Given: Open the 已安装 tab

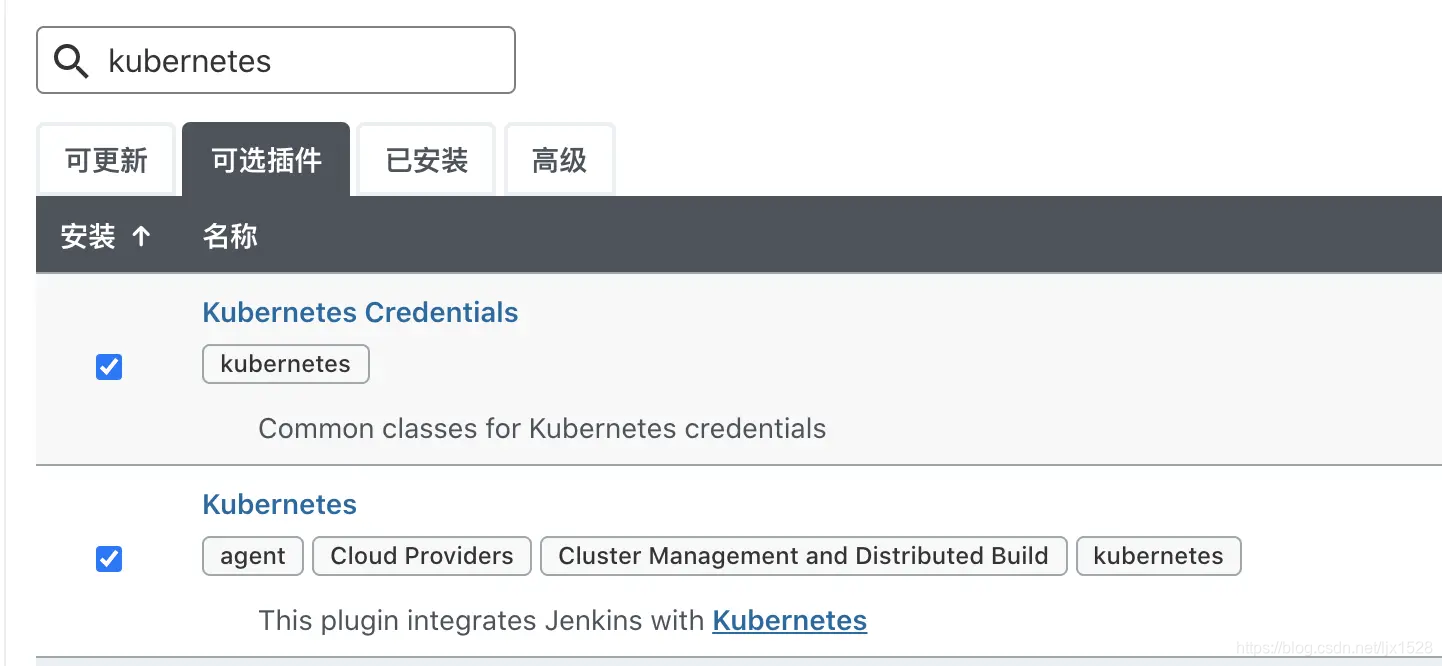Looking at the screenshot, I should pos(427,160).
